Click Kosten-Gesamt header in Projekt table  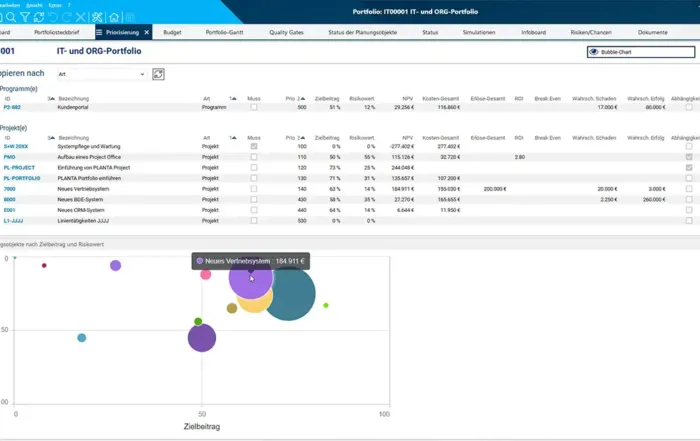[x=440, y=138]
